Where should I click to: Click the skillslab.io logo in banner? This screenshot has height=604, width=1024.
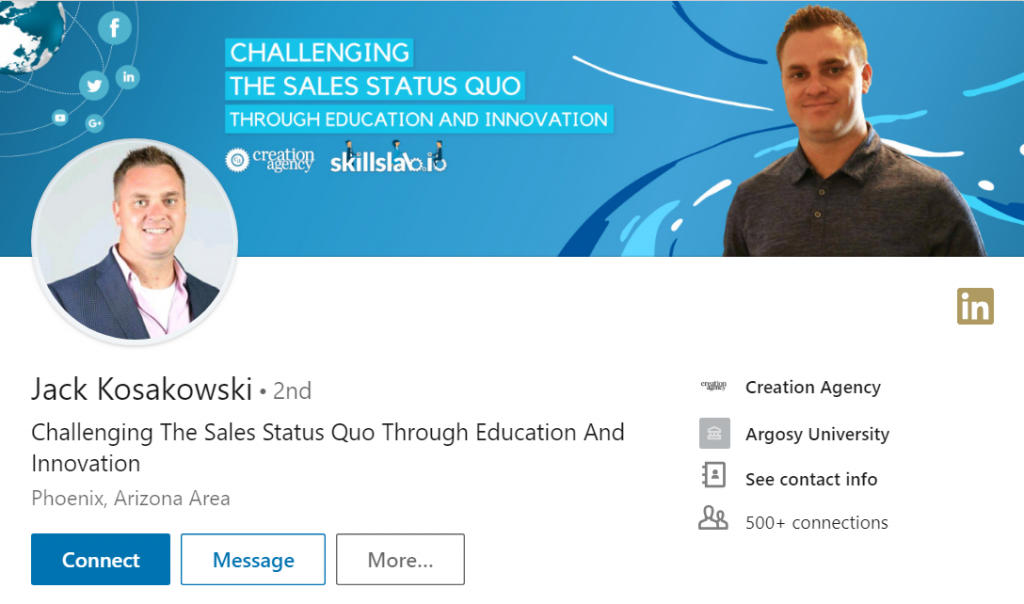click(388, 159)
